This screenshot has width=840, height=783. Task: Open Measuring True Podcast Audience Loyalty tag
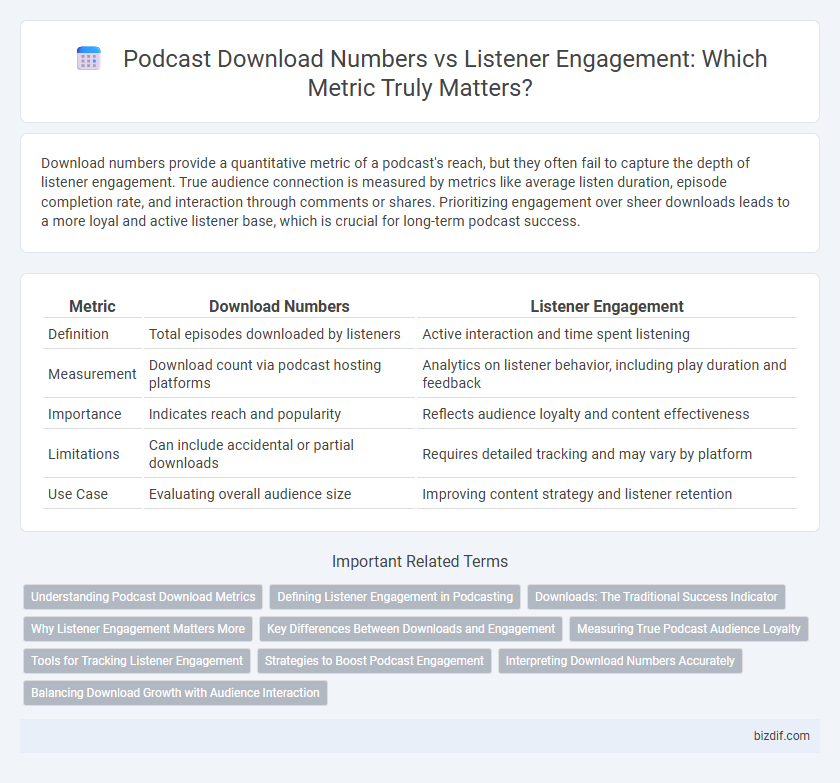(689, 629)
